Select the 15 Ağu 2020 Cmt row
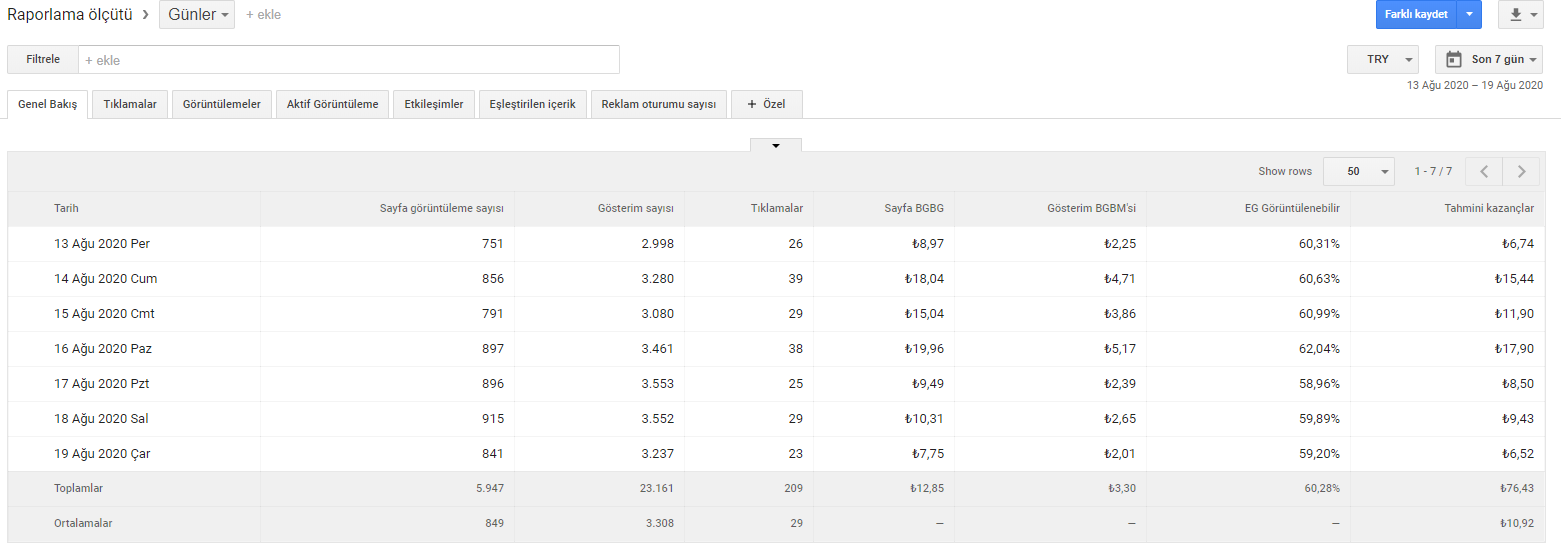Image resolution: width=1561 pixels, height=554 pixels. tap(775, 313)
